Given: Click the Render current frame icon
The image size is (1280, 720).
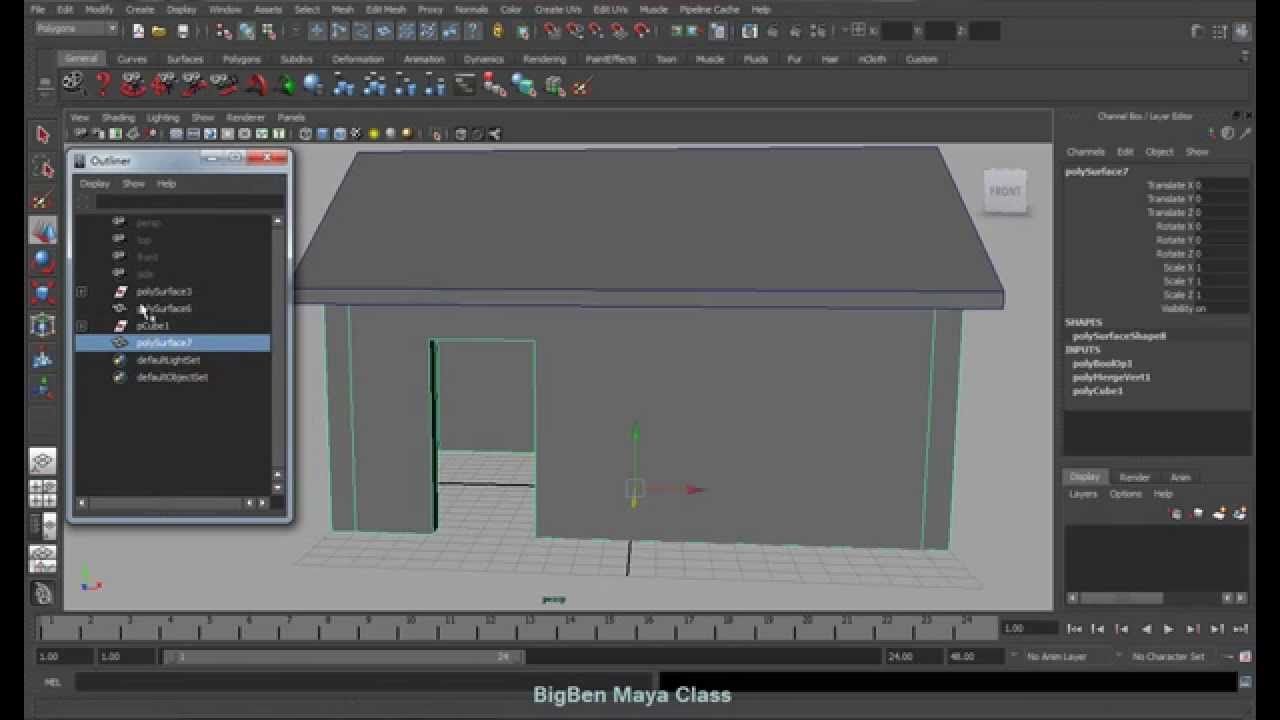Looking at the screenshot, I should point(774,31).
